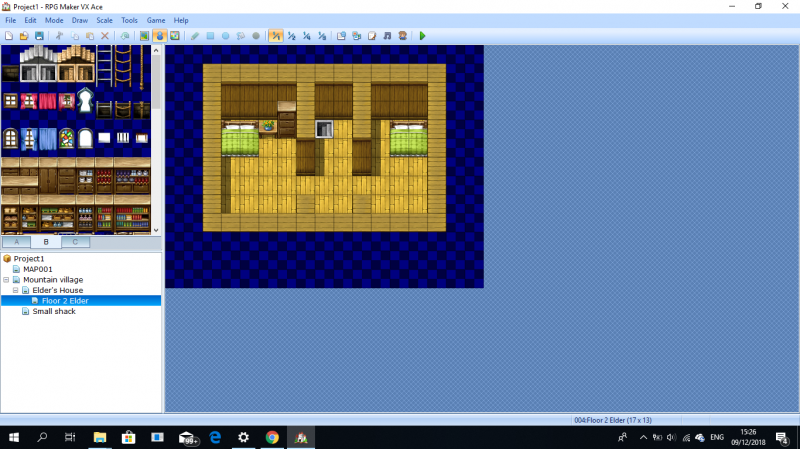
Task: Switch to Region editing mode icon
Action: tap(174, 36)
